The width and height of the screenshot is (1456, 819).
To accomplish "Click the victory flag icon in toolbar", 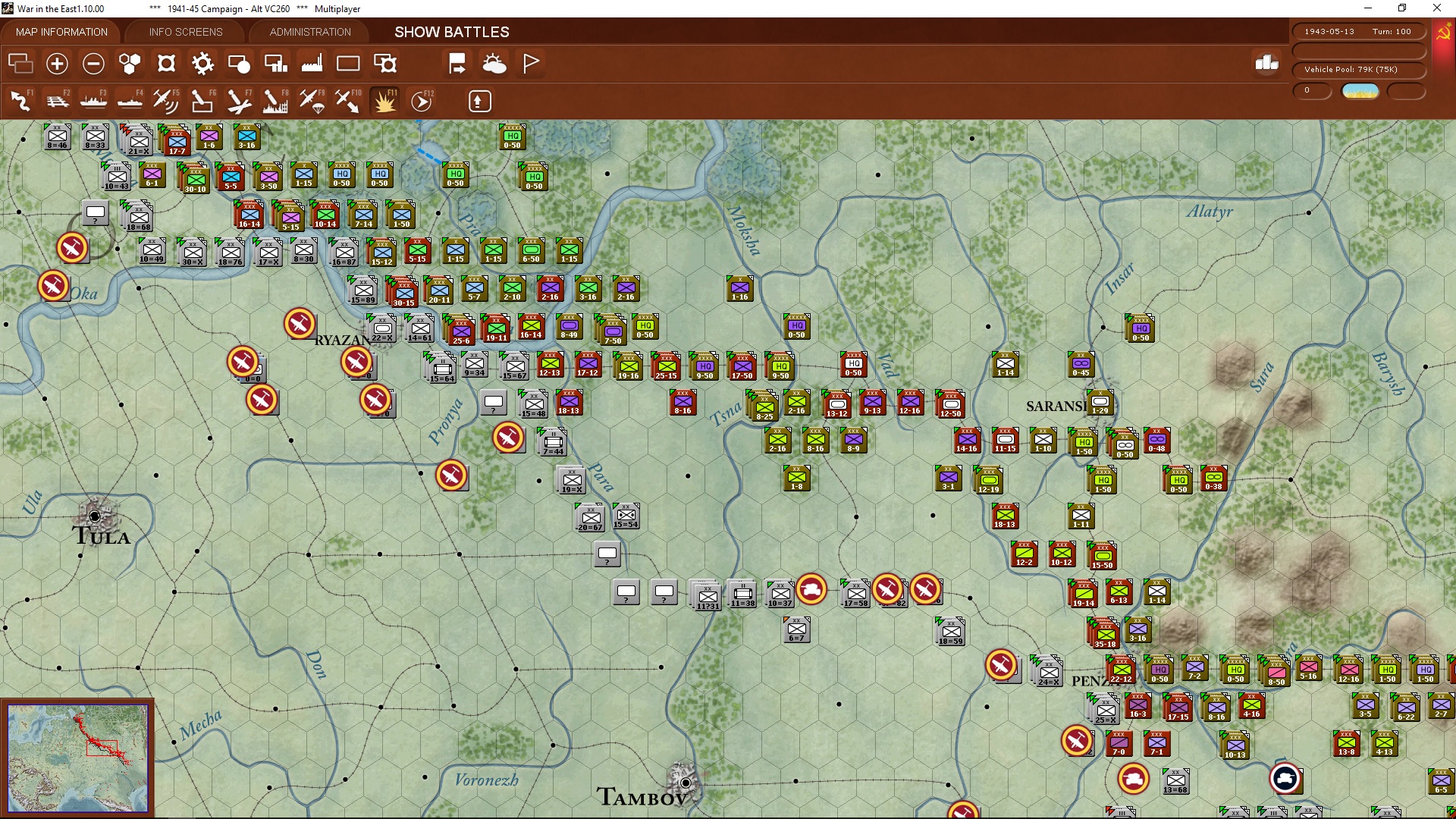I will pos(531,64).
